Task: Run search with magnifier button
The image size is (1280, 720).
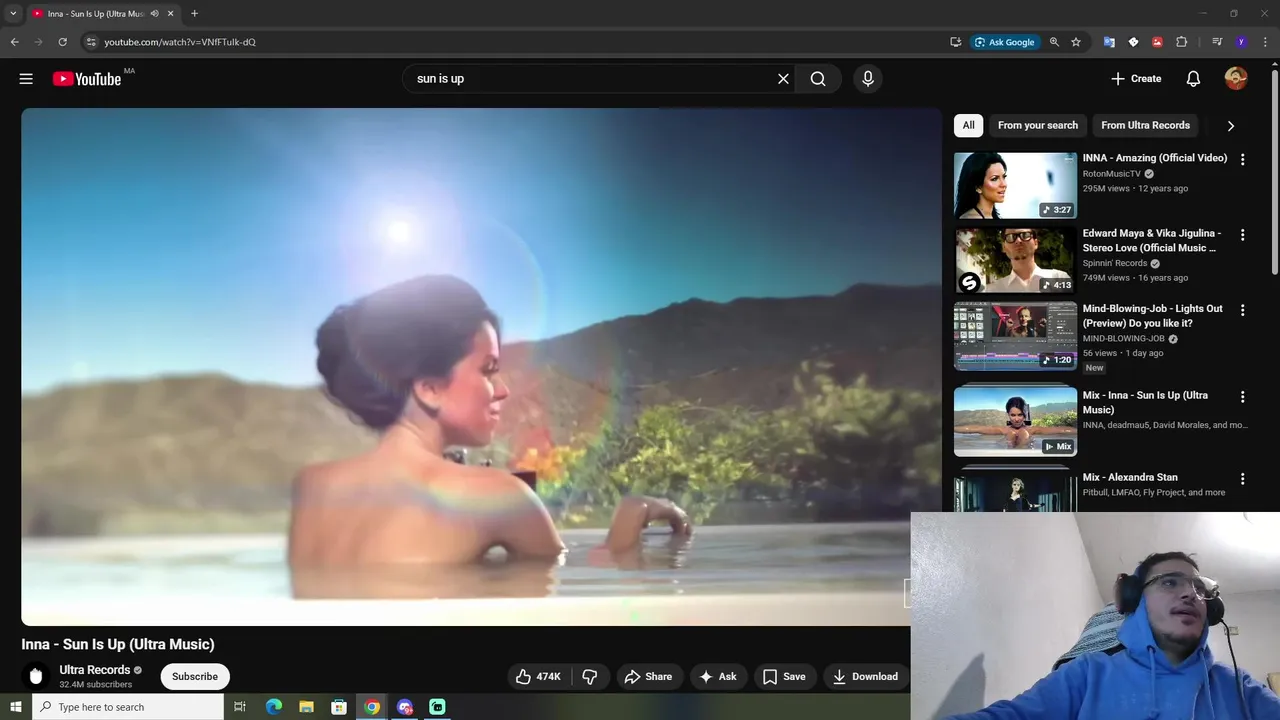Action: pyautogui.click(x=818, y=79)
